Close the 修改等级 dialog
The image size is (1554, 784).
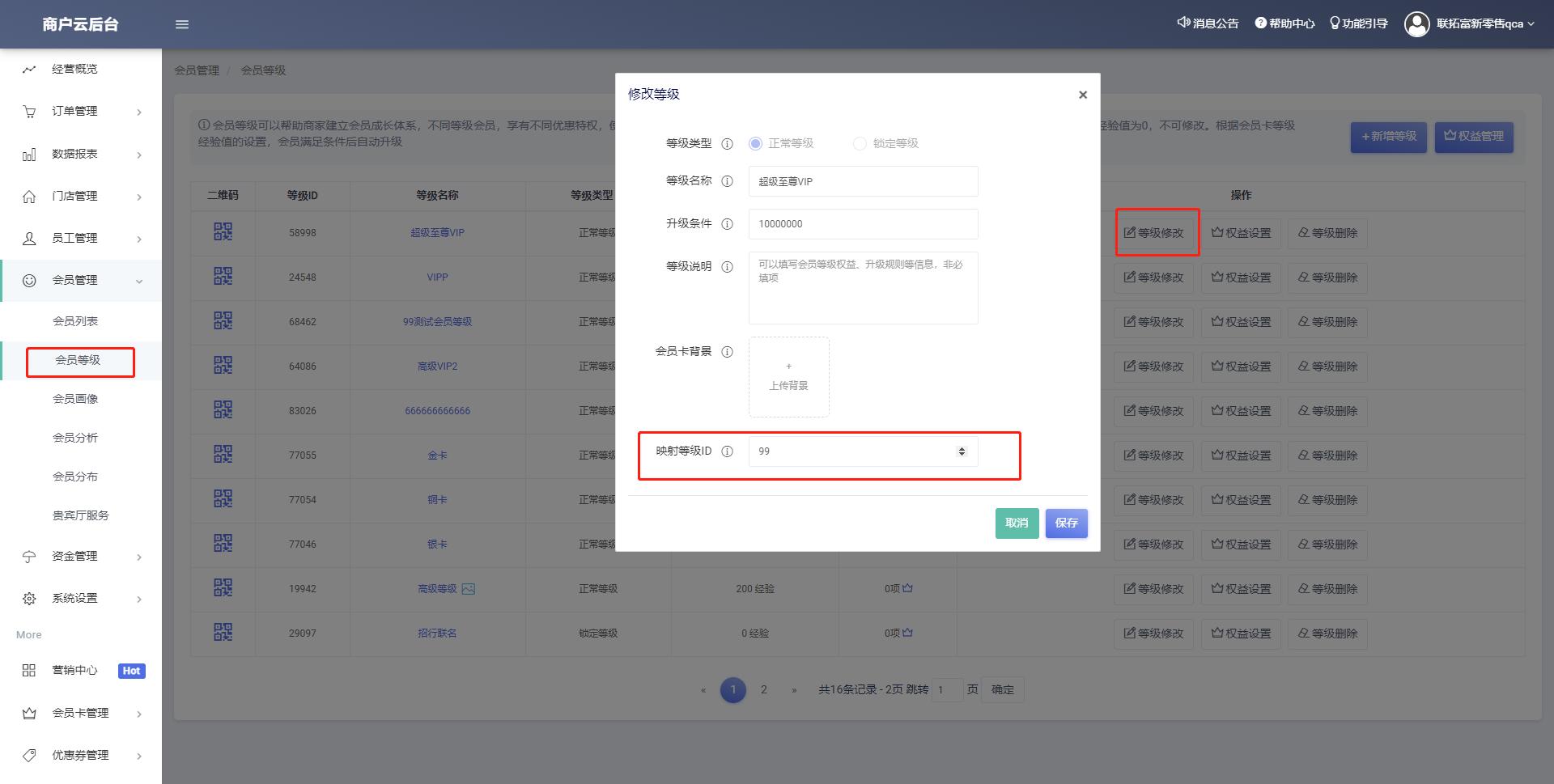[x=1083, y=95]
